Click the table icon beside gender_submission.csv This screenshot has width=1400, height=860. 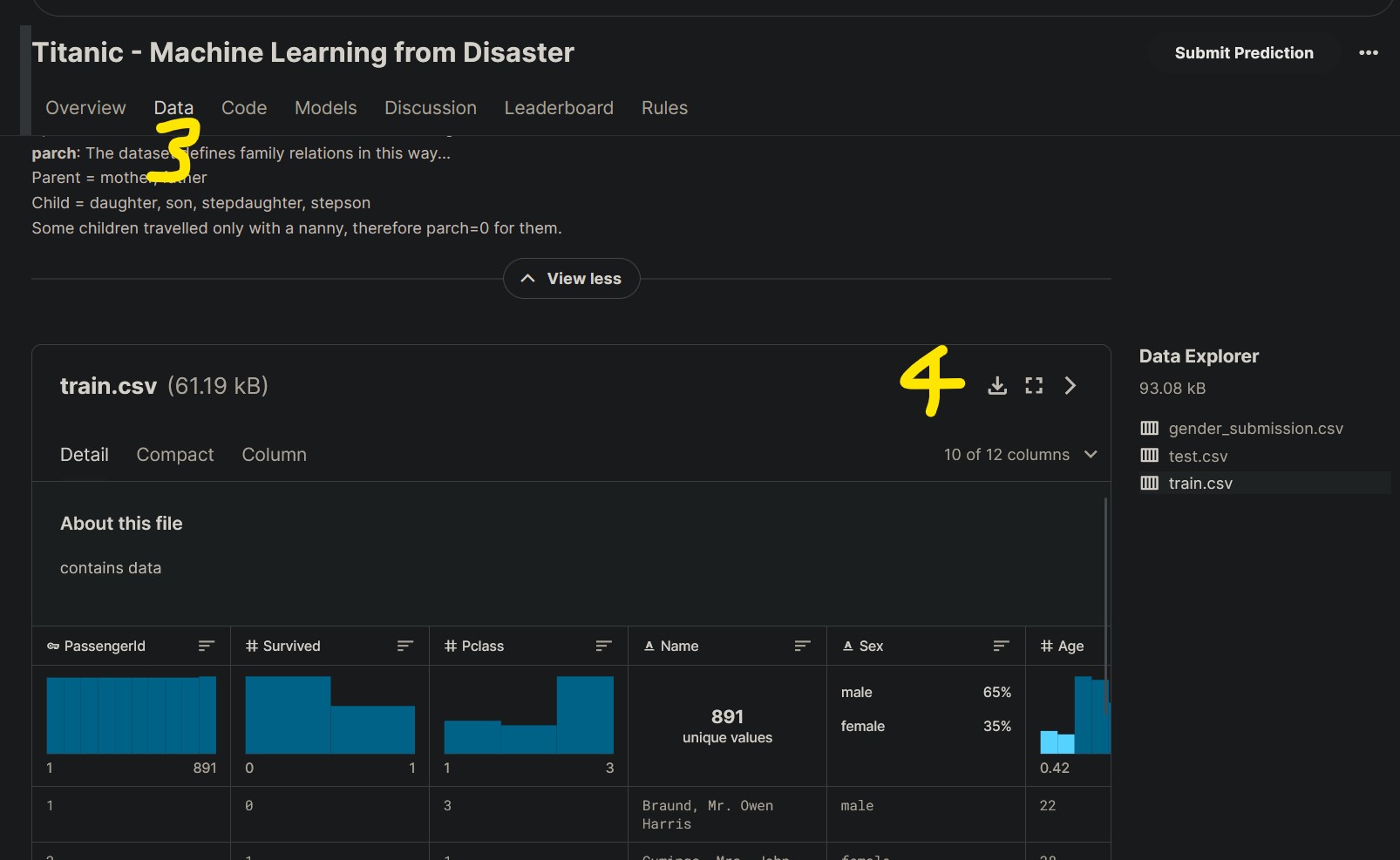pyautogui.click(x=1150, y=428)
